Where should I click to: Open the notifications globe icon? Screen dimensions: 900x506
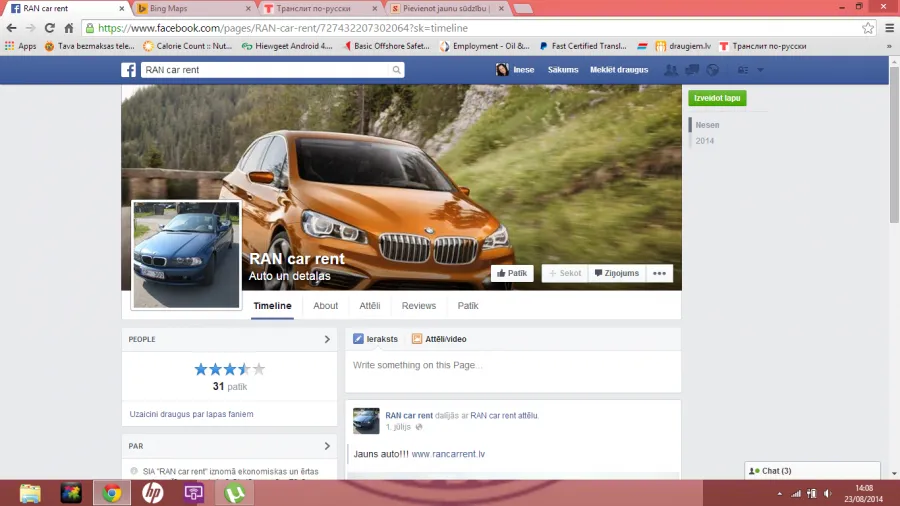(713, 70)
